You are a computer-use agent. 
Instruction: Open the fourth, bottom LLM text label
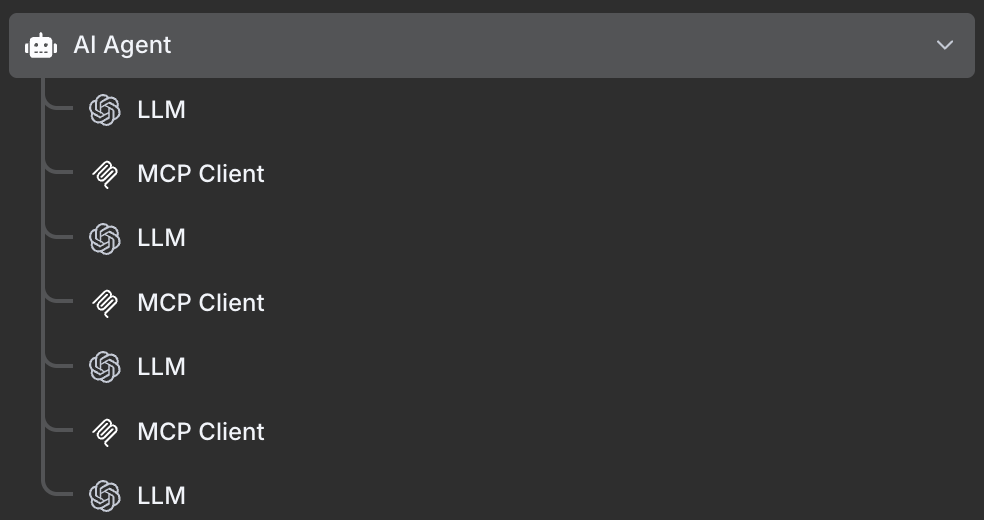(x=161, y=496)
